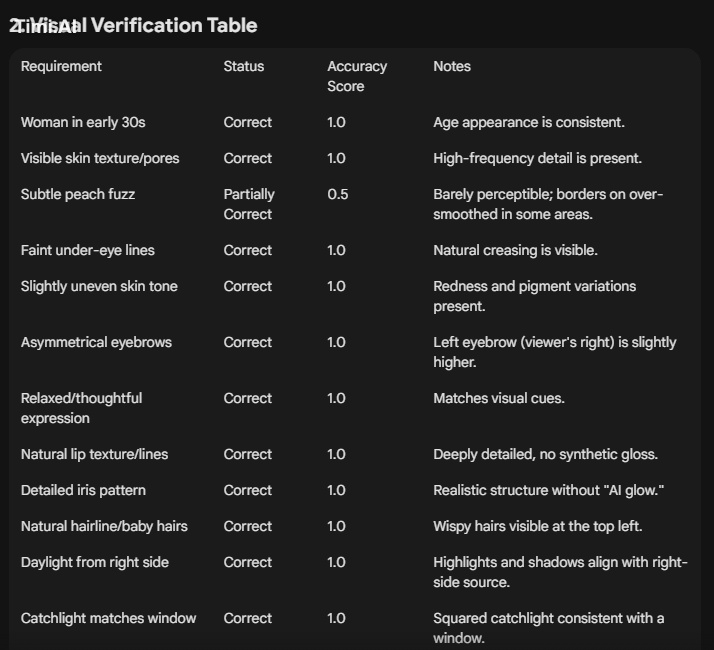Select the Daylight from right side cell
This screenshot has height=650, width=714.
tap(95, 563)
